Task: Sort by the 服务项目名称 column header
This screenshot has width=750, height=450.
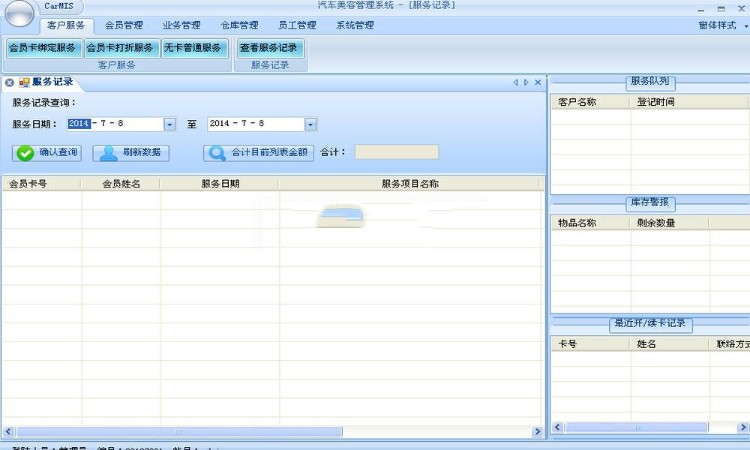Action: pos(410,184)
